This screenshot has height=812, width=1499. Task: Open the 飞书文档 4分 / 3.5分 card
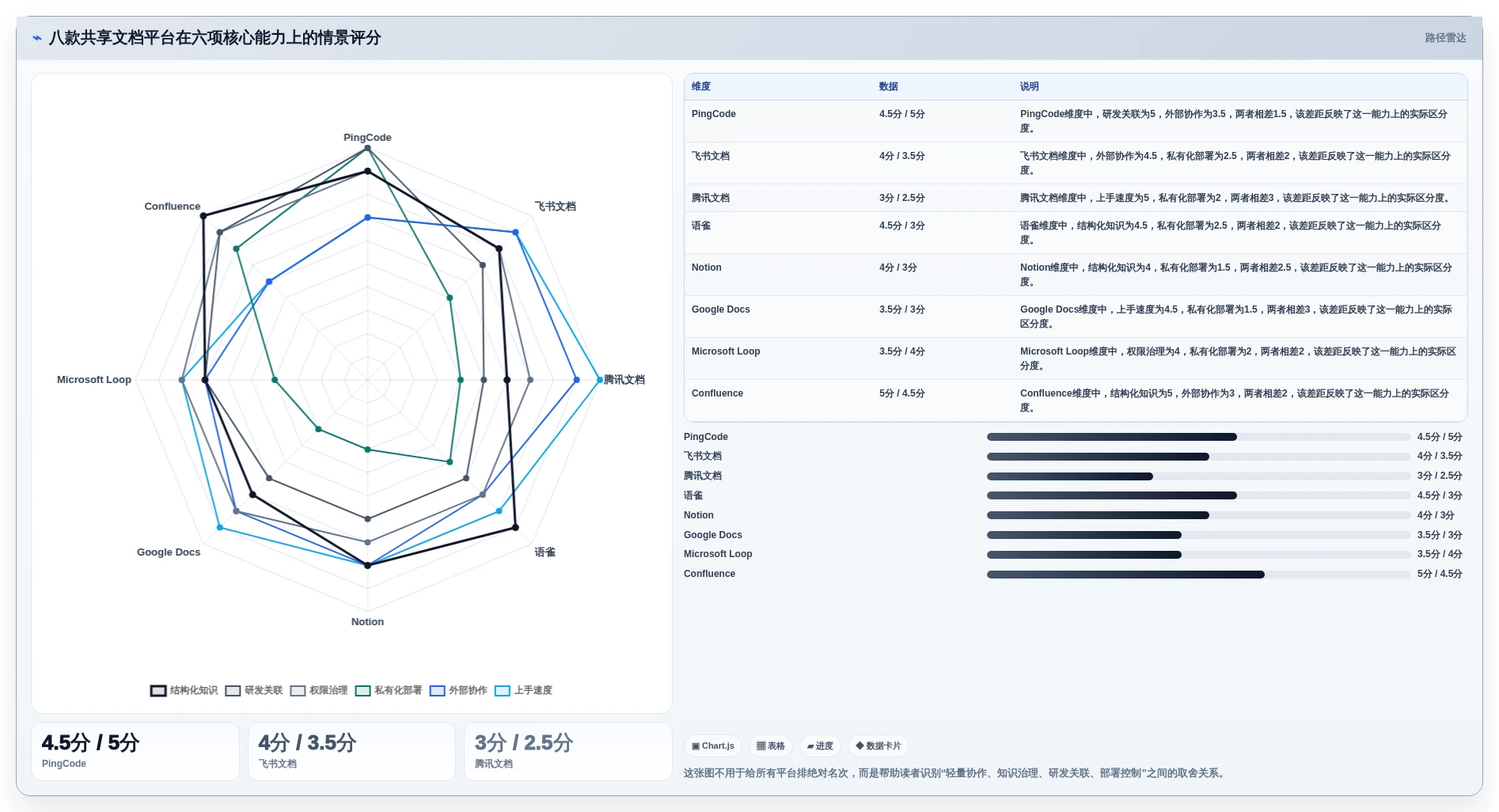pyautogui.click(x=351, y=751)
